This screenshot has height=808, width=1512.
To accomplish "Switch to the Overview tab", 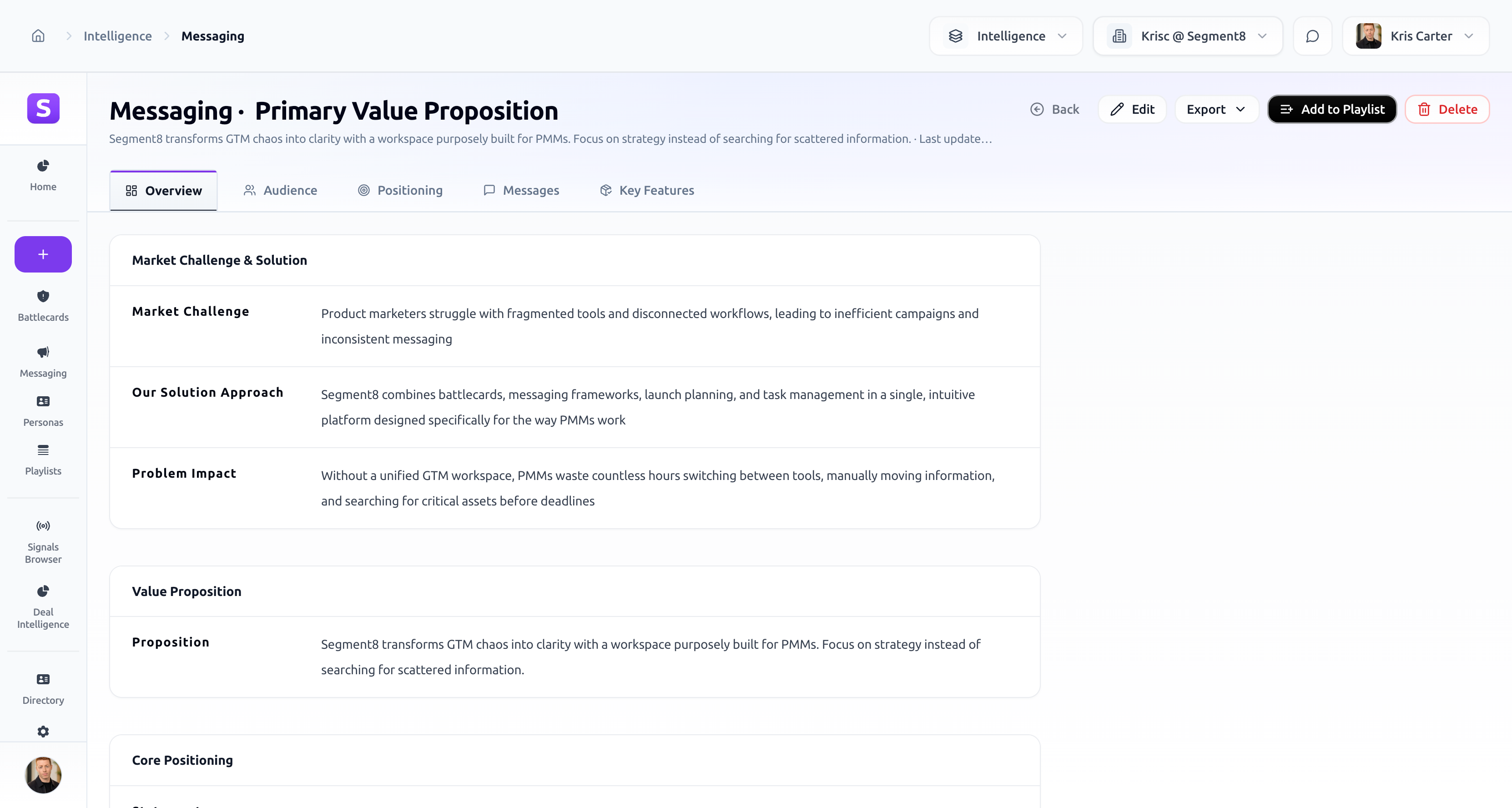I will point(163,190).
